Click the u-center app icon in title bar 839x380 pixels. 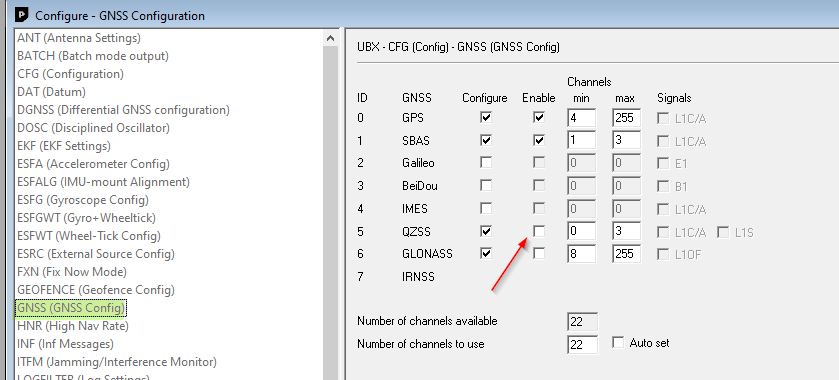[x=22, y=16]
